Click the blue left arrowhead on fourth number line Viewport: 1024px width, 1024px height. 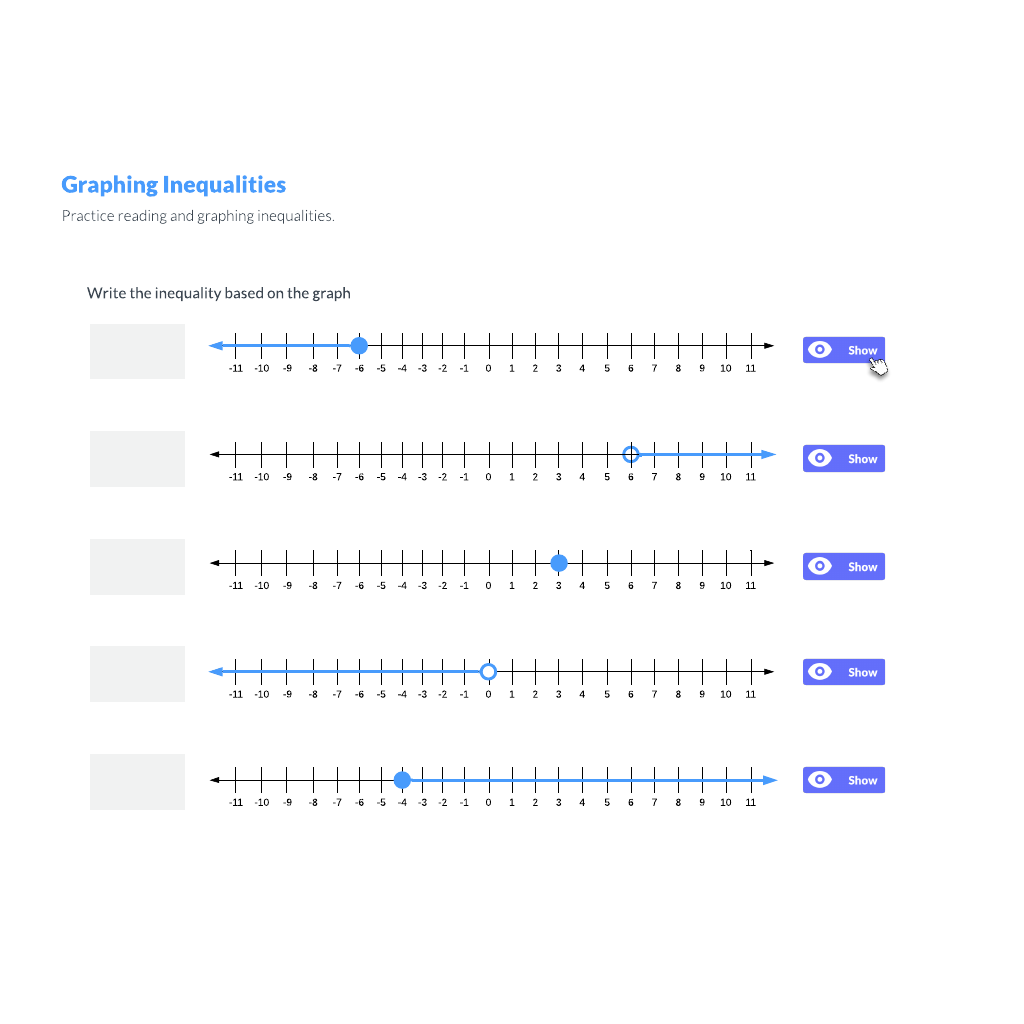click(x=216, y=671)
